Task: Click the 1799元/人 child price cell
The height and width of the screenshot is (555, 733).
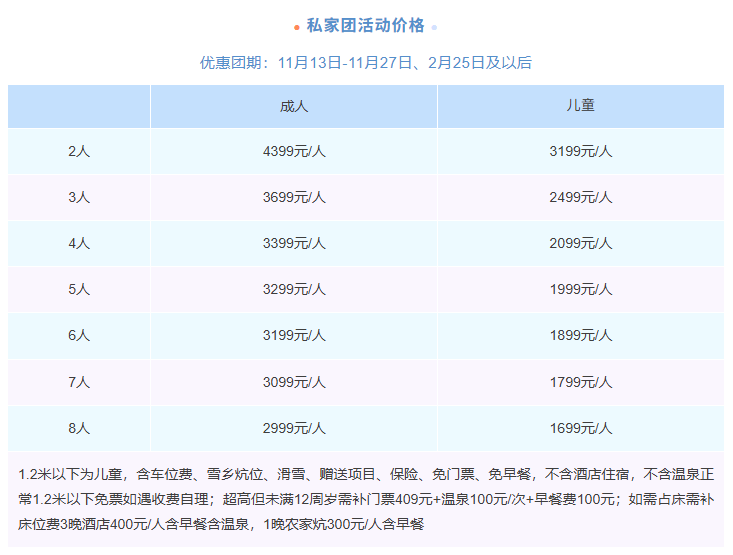Action: [580, 382]
